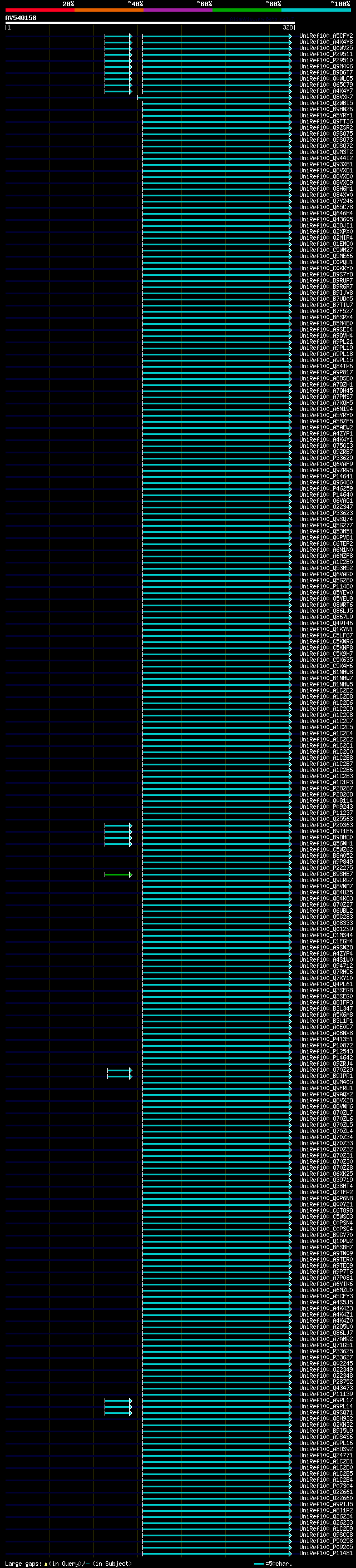Viewport: 356px width, 1568px height.
Task: Click the red 20% identity legend bar
Action: pyautogui.click(x=40, y=10)
